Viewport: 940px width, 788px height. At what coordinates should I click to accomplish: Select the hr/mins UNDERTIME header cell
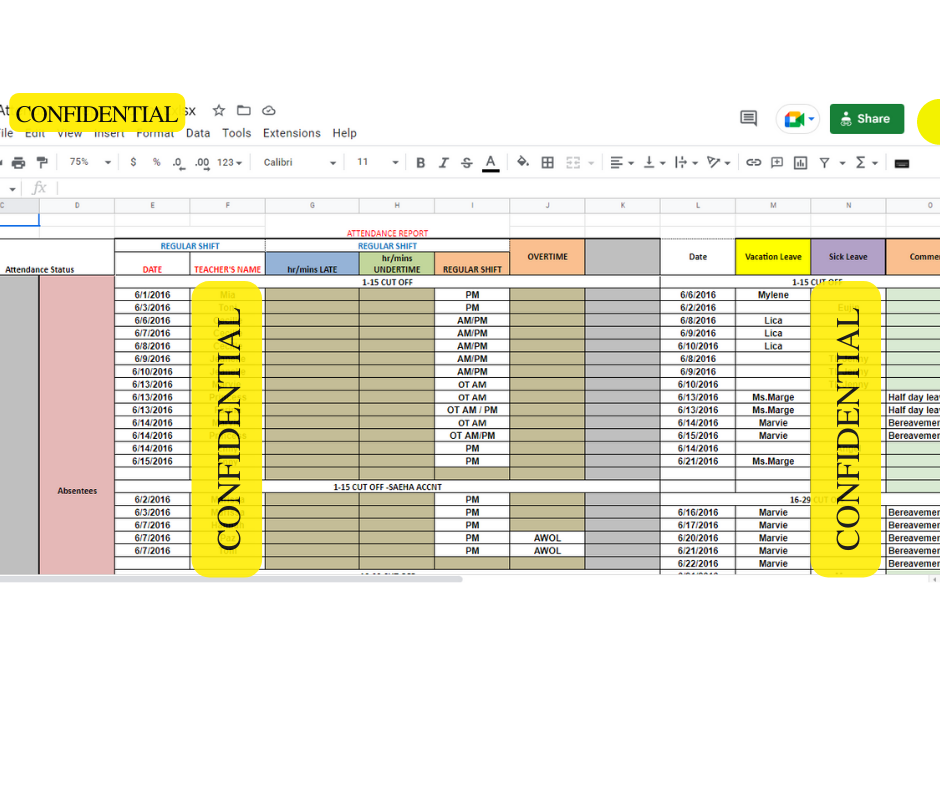(x=397, y=264)
